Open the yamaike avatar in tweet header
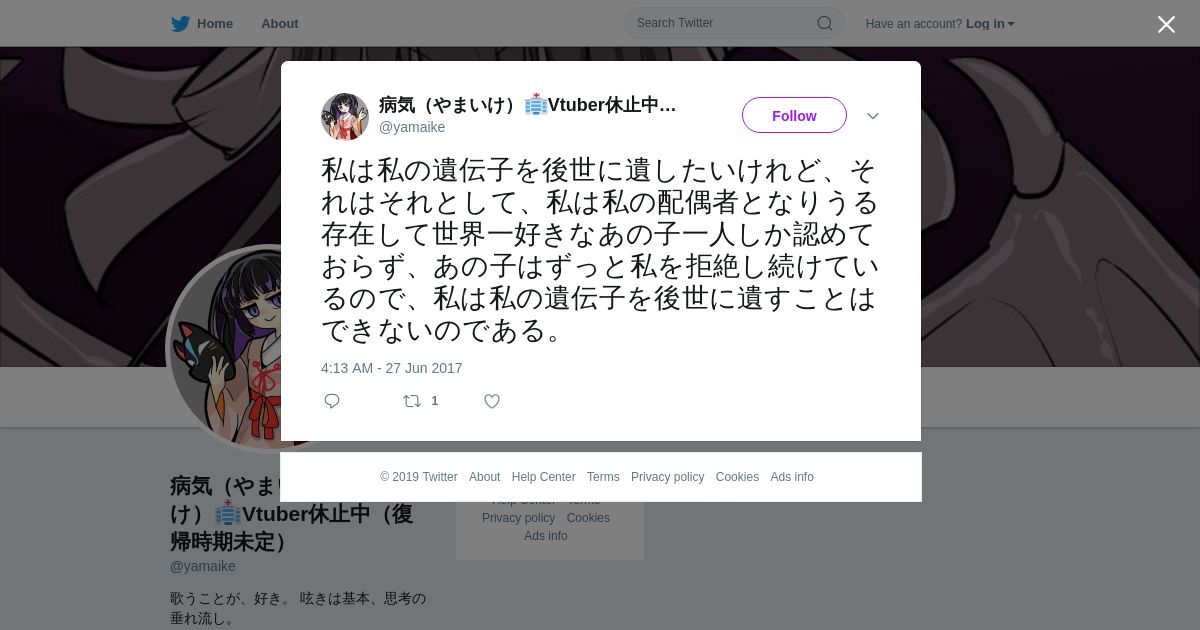Viewport: 1200px width, 630px height. 345,117
